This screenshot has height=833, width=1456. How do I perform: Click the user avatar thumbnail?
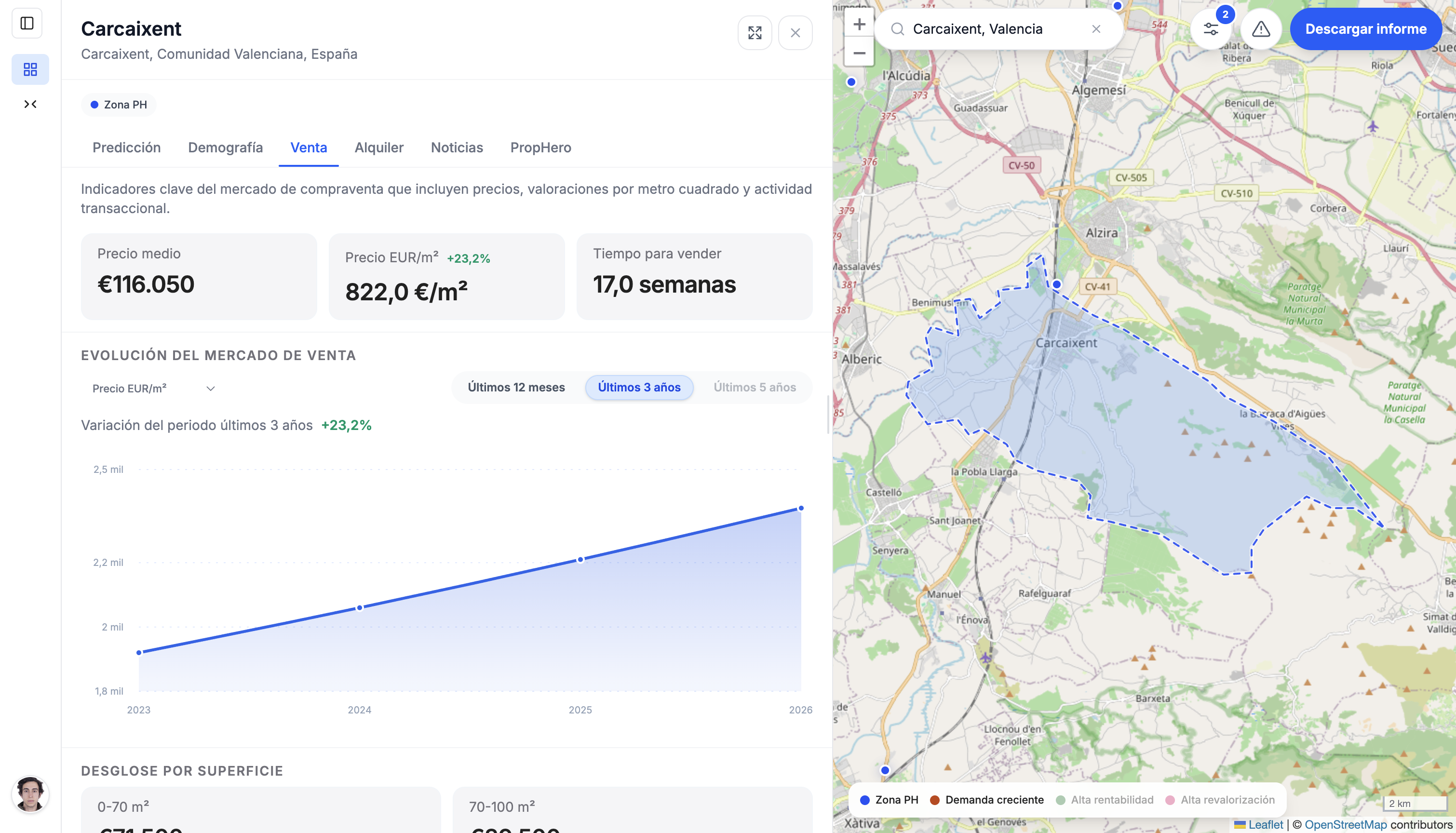coord(30,794)
